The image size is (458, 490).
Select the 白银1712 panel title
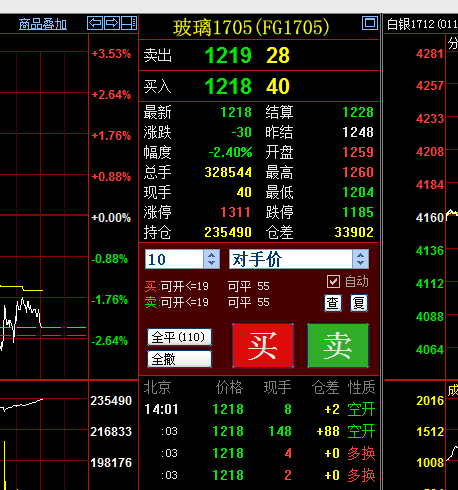[x=422, y=24]
